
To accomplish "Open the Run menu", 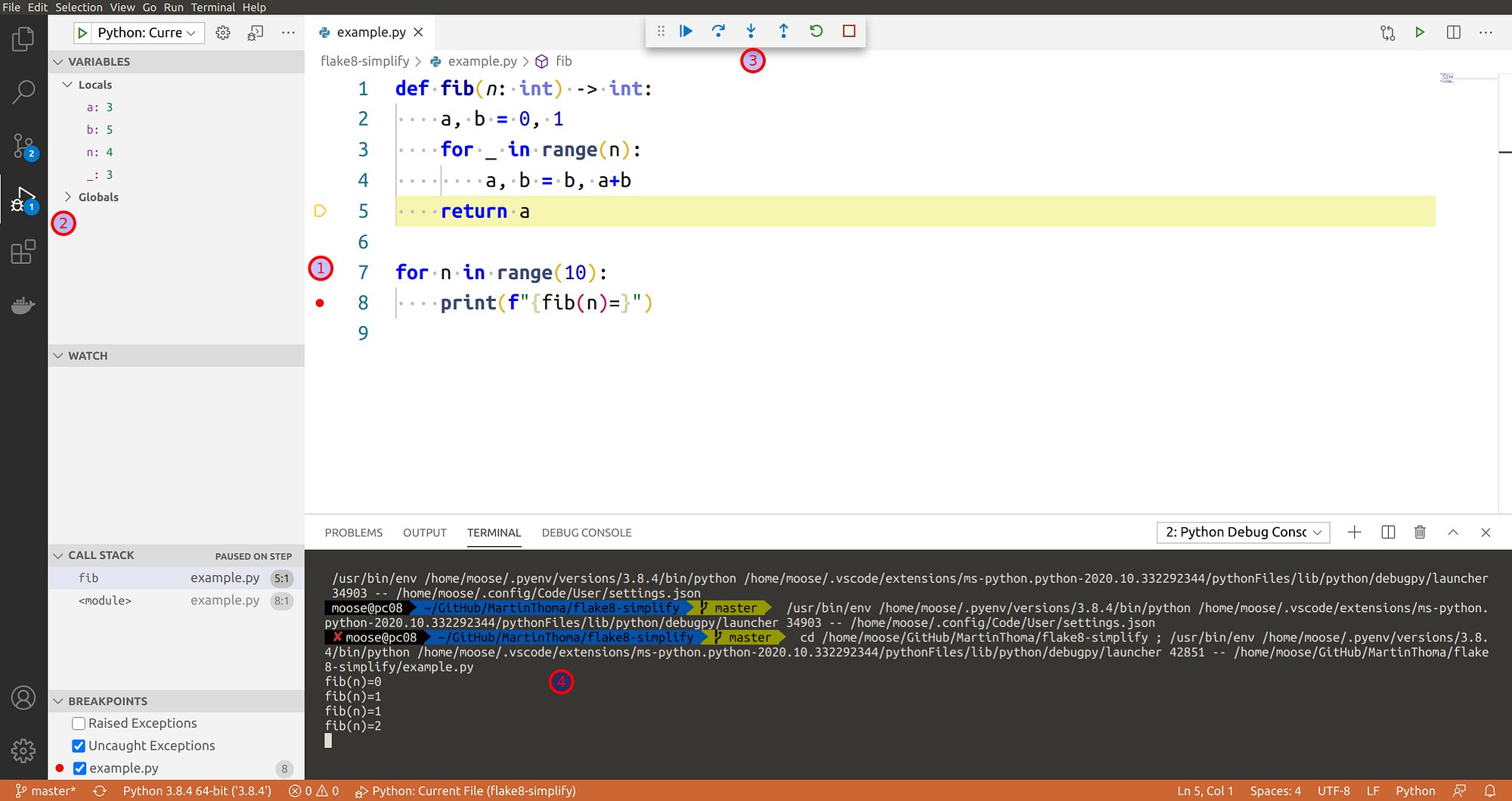I will point(174,7).
